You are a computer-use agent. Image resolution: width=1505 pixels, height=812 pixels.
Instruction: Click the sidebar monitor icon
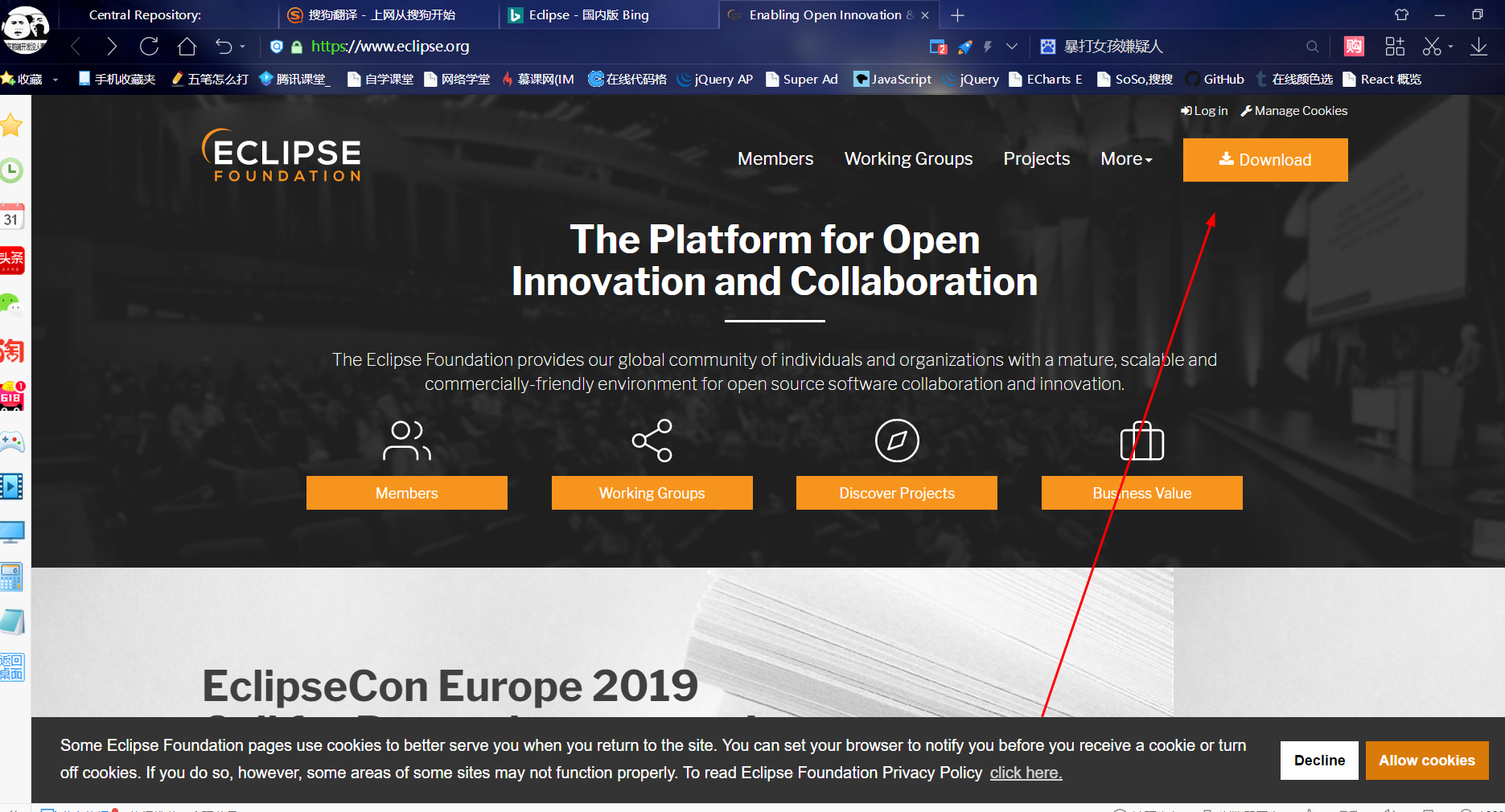click(x=12, y=531)
